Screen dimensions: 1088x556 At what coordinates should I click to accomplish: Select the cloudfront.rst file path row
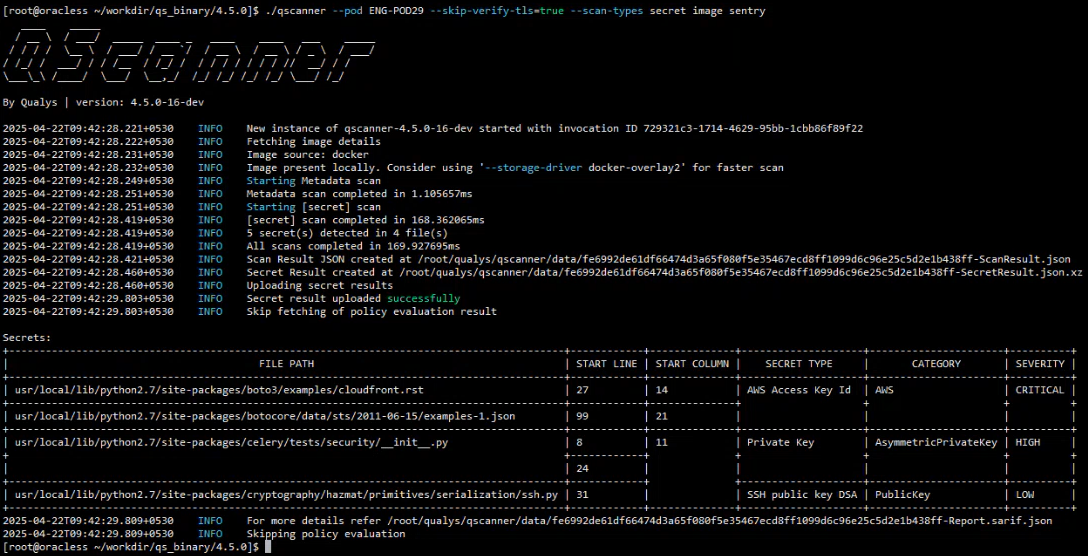219,390
